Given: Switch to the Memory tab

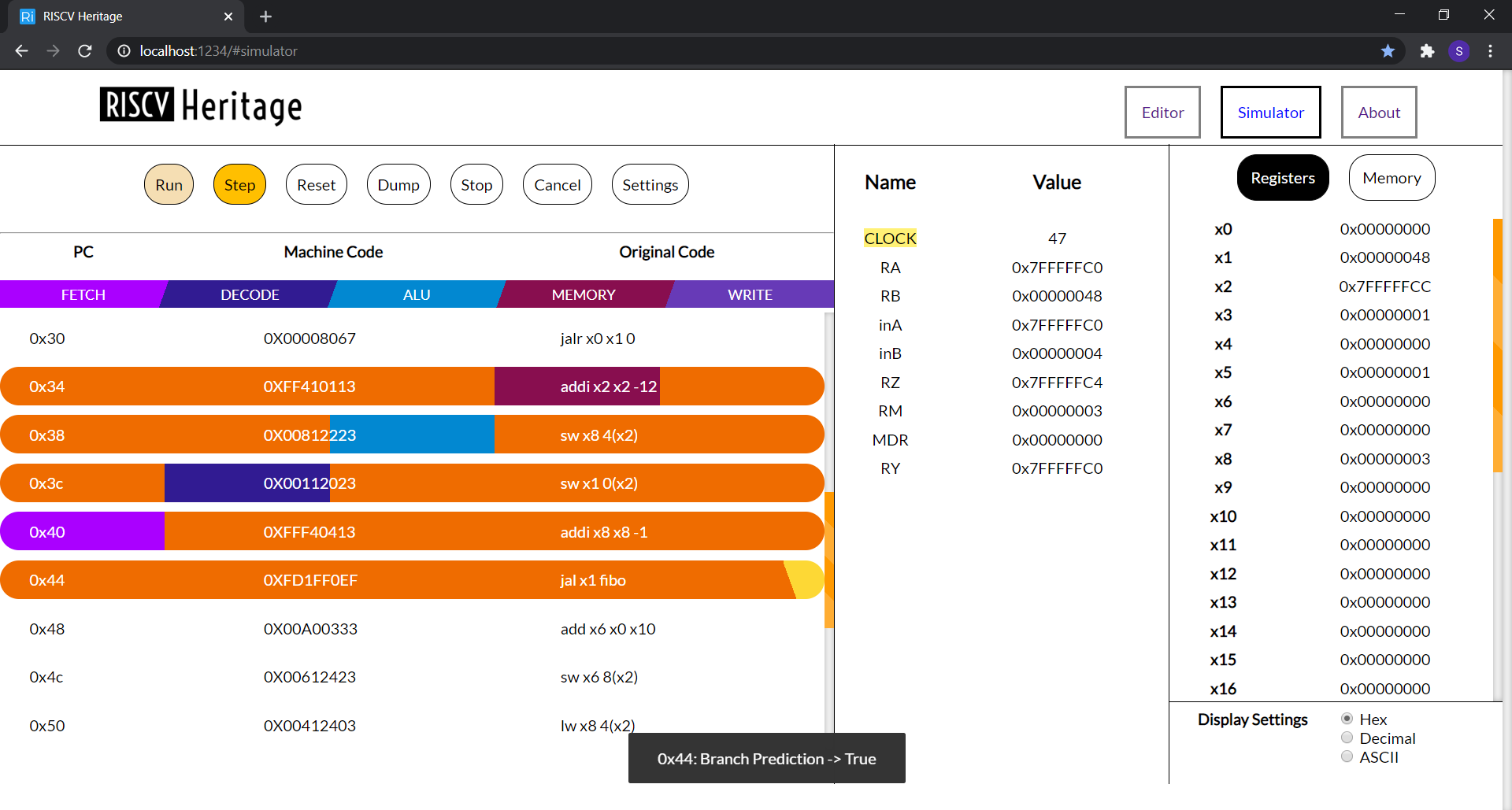Looking at the screenshot, I should tap(1392, 178).
